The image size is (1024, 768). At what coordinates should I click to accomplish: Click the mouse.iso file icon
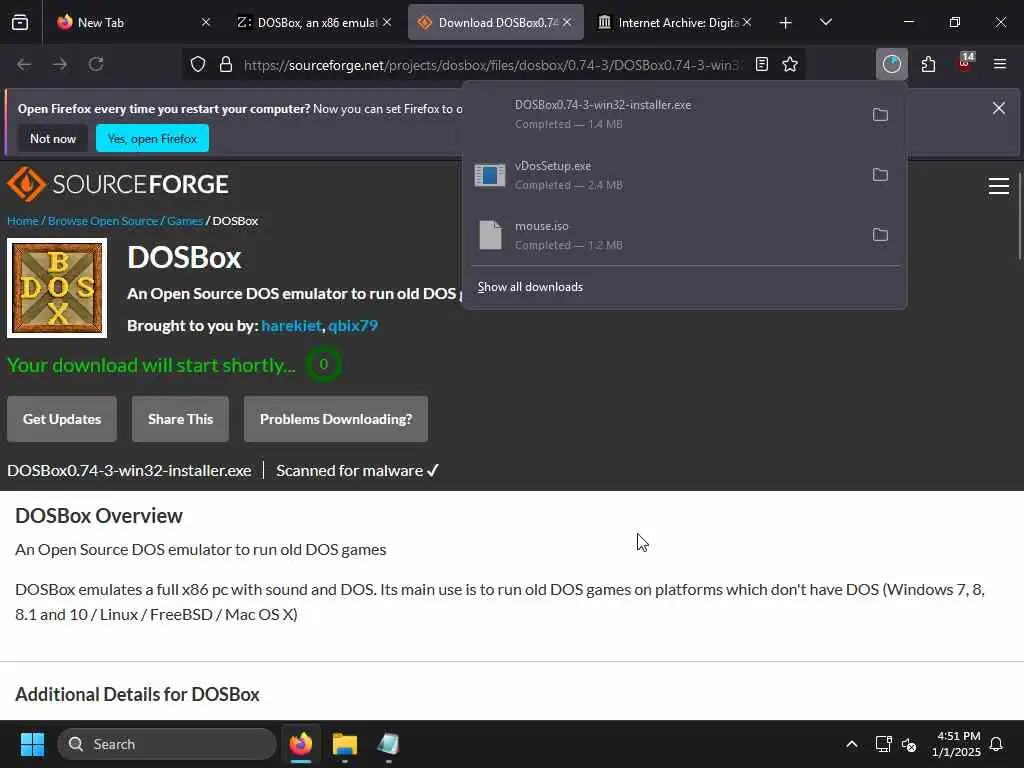[490, 235]
